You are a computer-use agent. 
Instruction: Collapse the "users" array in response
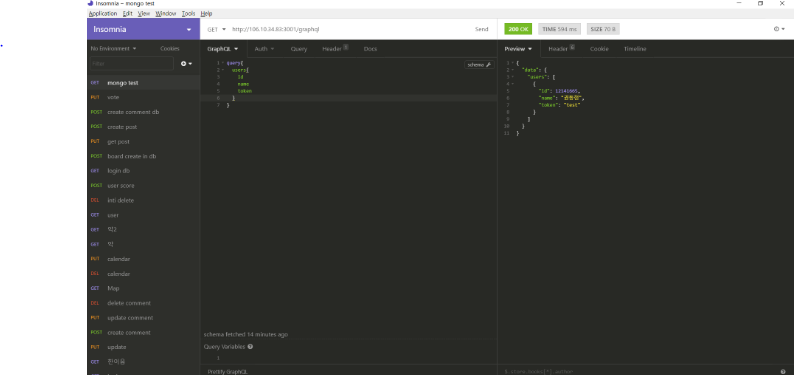(512, 77)
